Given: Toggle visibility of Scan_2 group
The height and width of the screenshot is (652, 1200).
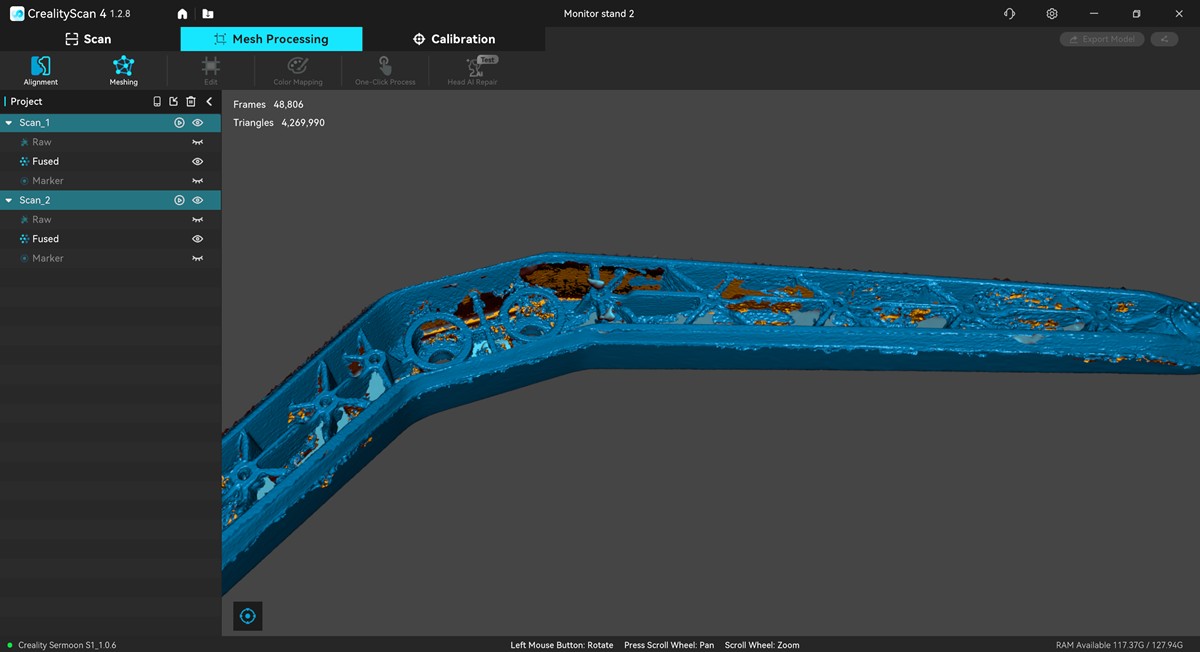Looking at the screenshot, I should tap(198, 200).
